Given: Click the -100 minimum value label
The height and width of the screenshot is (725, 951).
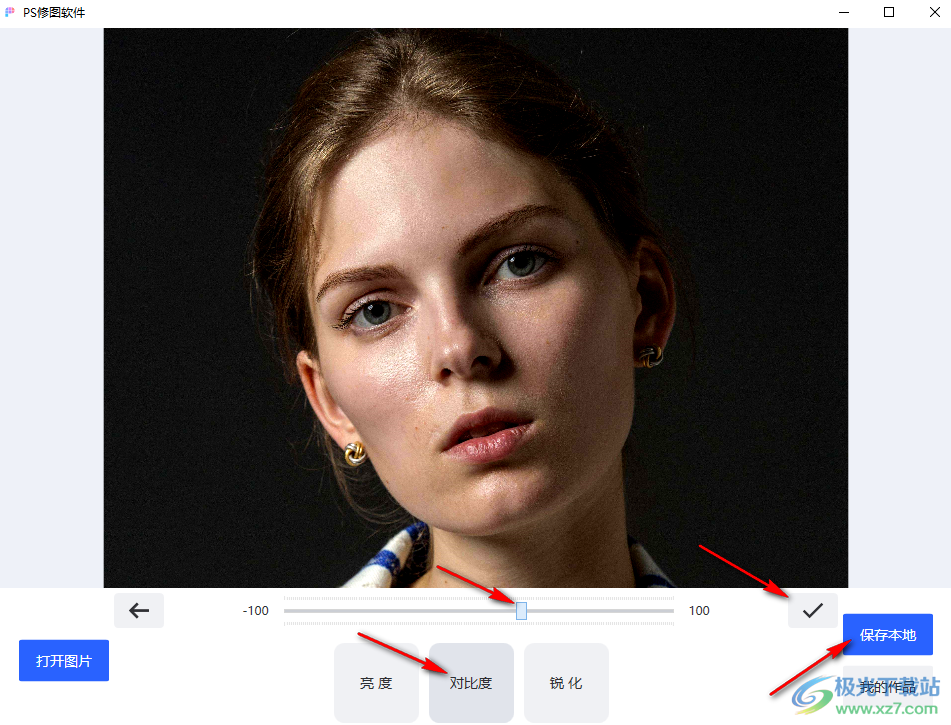Looking at the screenshot, I should (x=255, y=611).
